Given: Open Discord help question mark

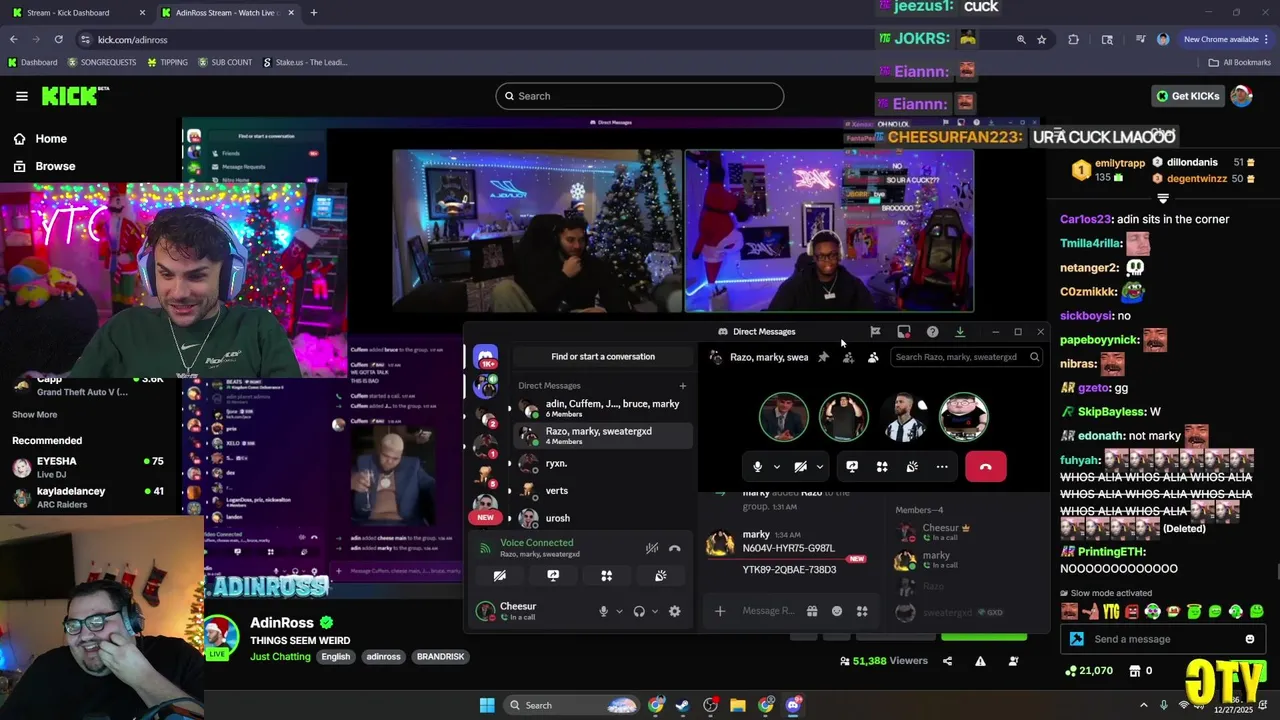Looking at the screenshot, I should (x=932, y=332).
